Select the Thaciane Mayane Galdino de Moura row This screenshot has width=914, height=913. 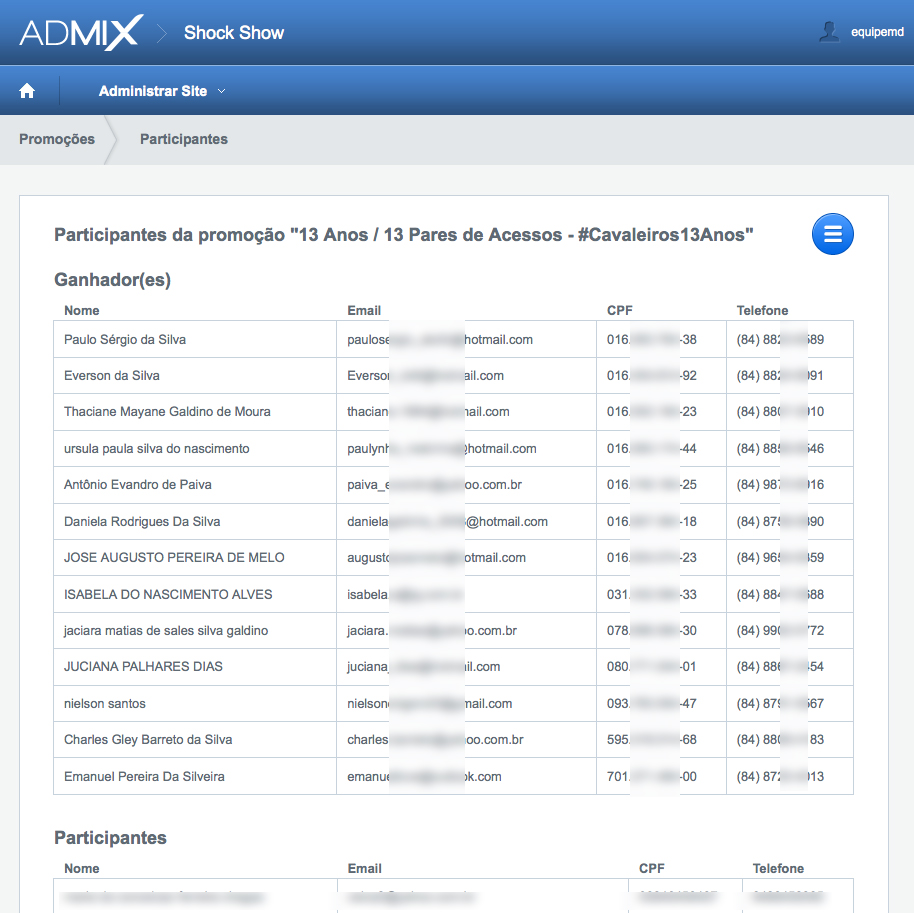point(167,411)
